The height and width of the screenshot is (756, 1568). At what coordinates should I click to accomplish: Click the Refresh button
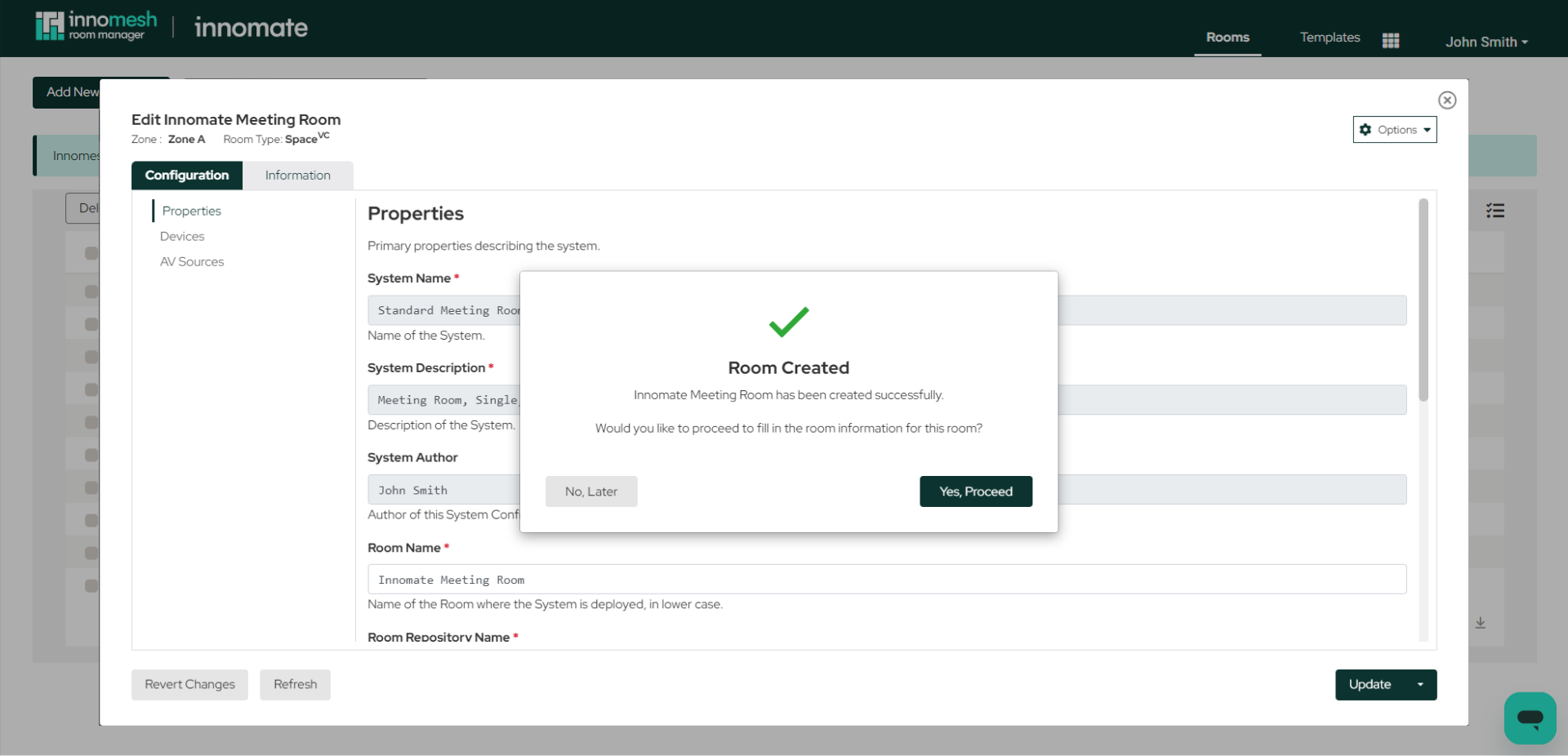tap(295, 684)
